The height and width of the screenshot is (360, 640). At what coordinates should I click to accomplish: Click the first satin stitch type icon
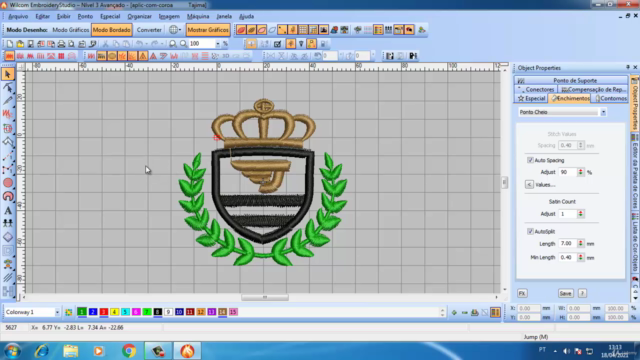pos(9,56)
